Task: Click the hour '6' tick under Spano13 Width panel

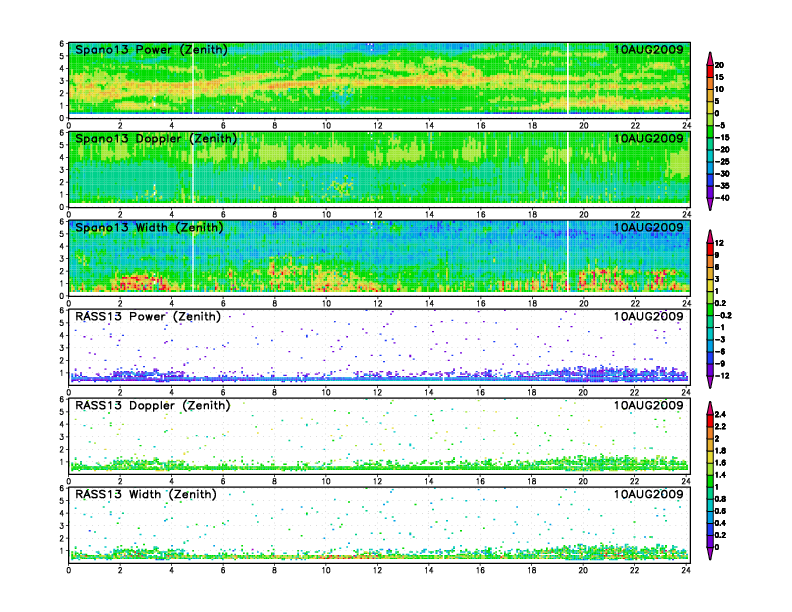Action: pyautogui.click(x=223, y=303)
